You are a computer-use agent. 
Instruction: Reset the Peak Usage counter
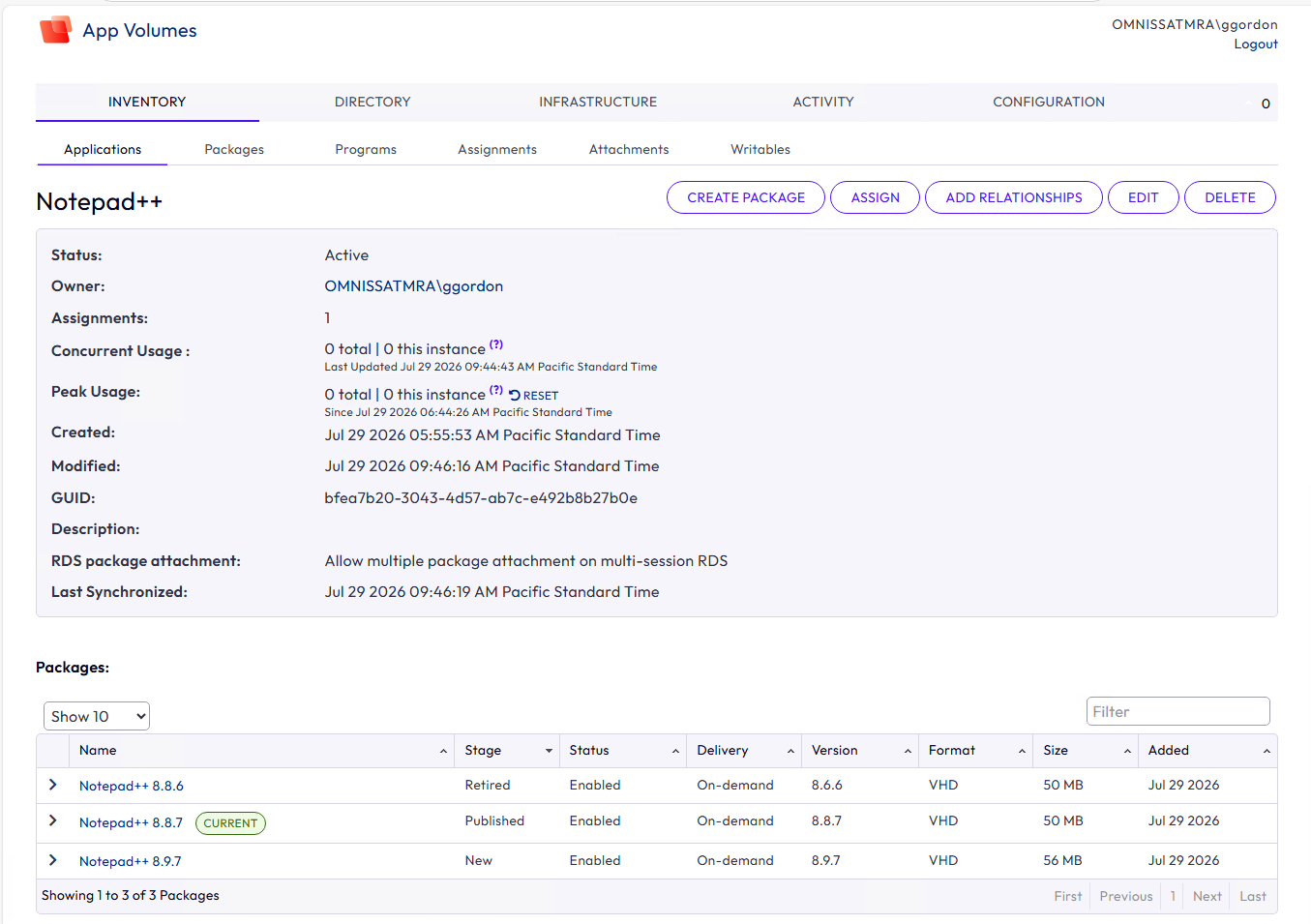click(534, 395)
